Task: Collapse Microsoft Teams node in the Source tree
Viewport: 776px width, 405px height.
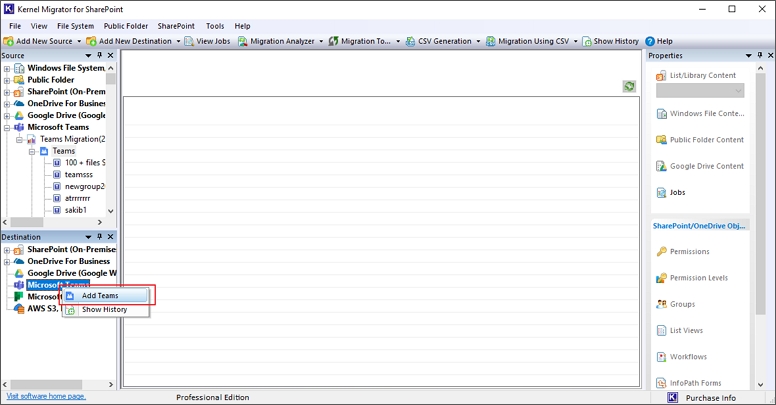Action: coord(7,128)
